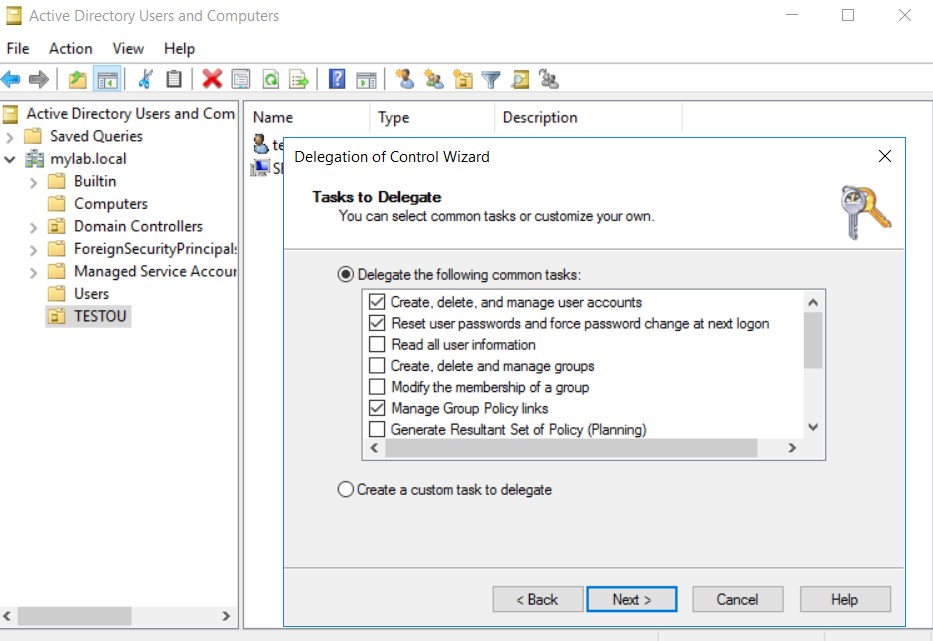Toggle the console tree pane icon

coord(108,79)
